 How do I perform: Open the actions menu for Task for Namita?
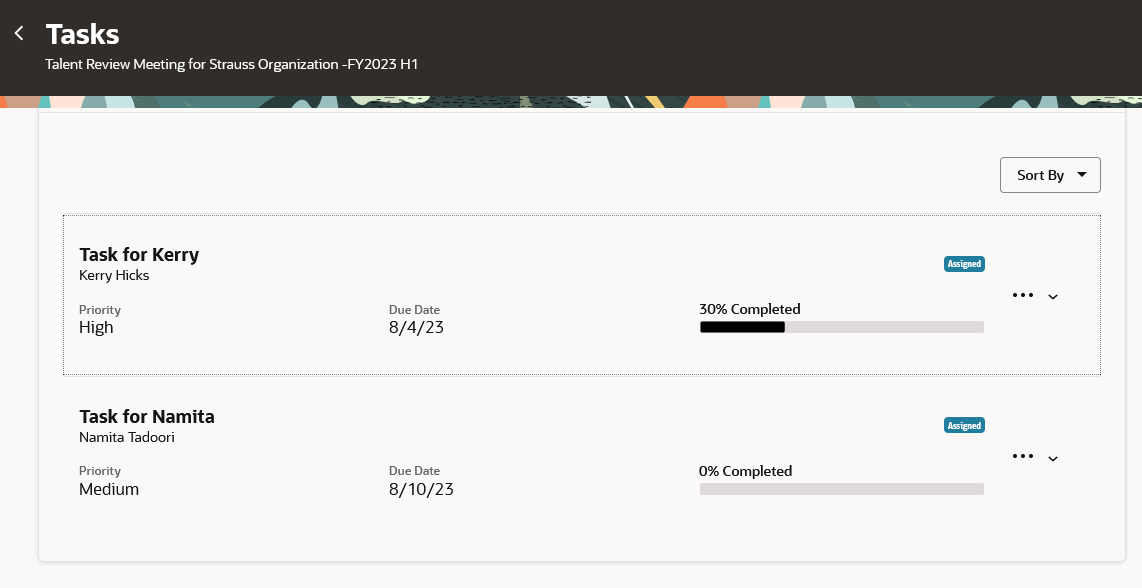coord(1023,456)
